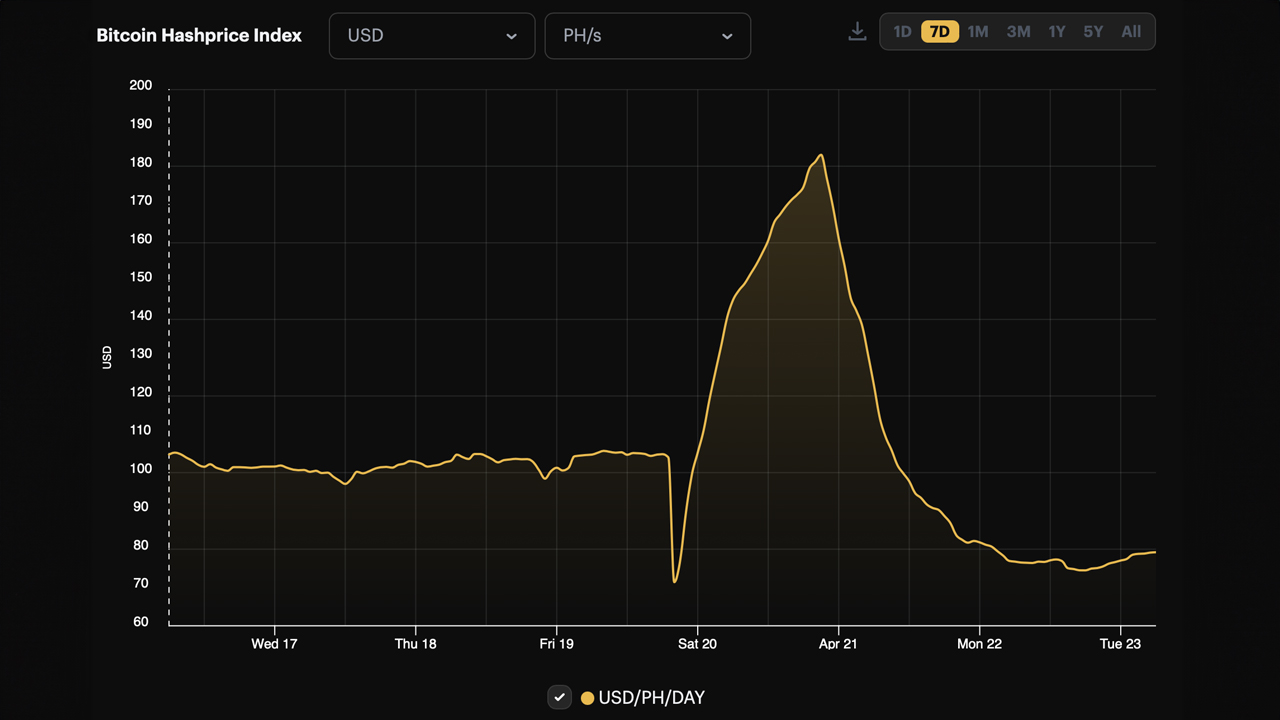Select the 1D time range
The height and width of the screenshot is (720, 1280).
tap(901, 31)
